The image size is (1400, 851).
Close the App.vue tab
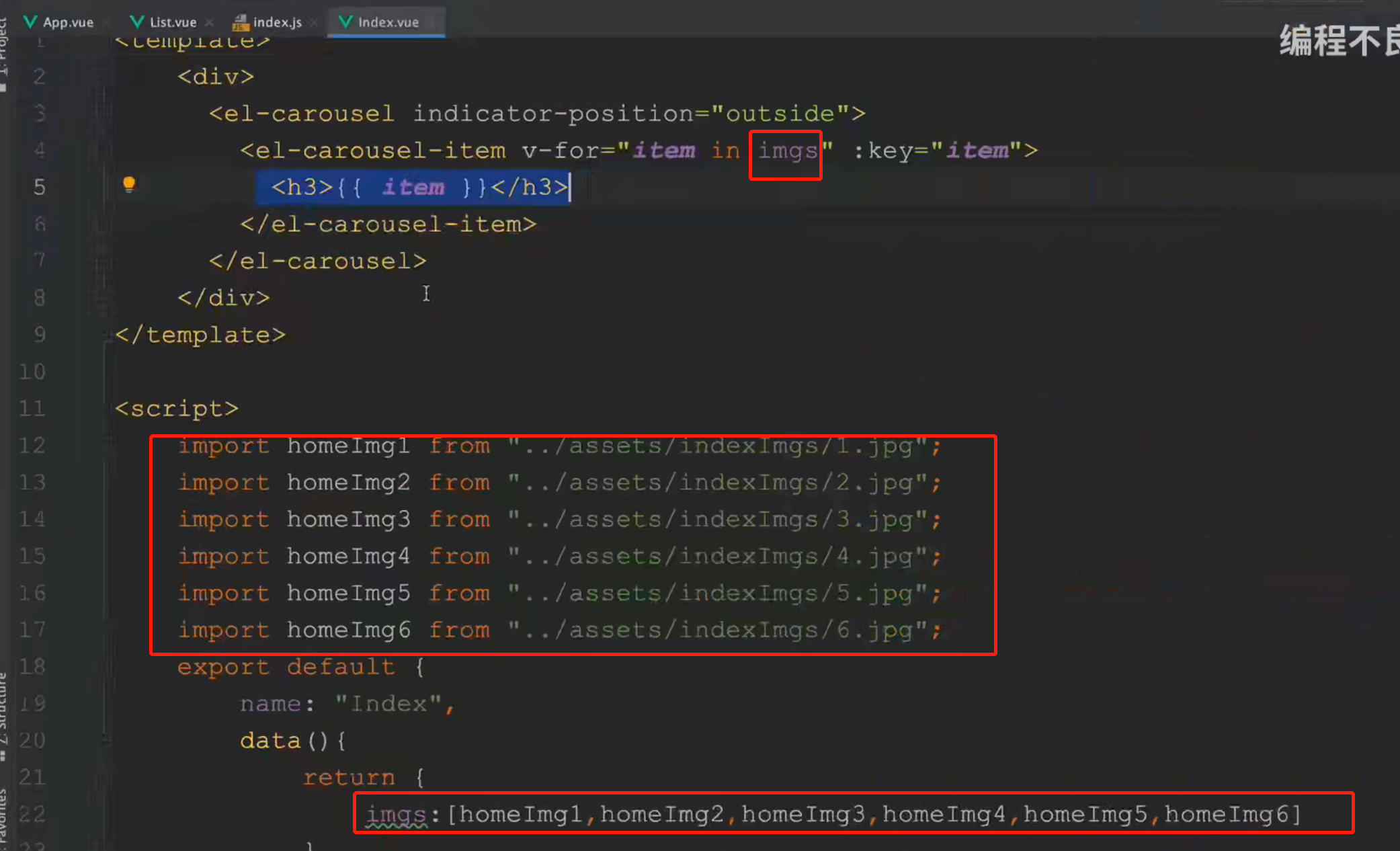tap(106, 22)
